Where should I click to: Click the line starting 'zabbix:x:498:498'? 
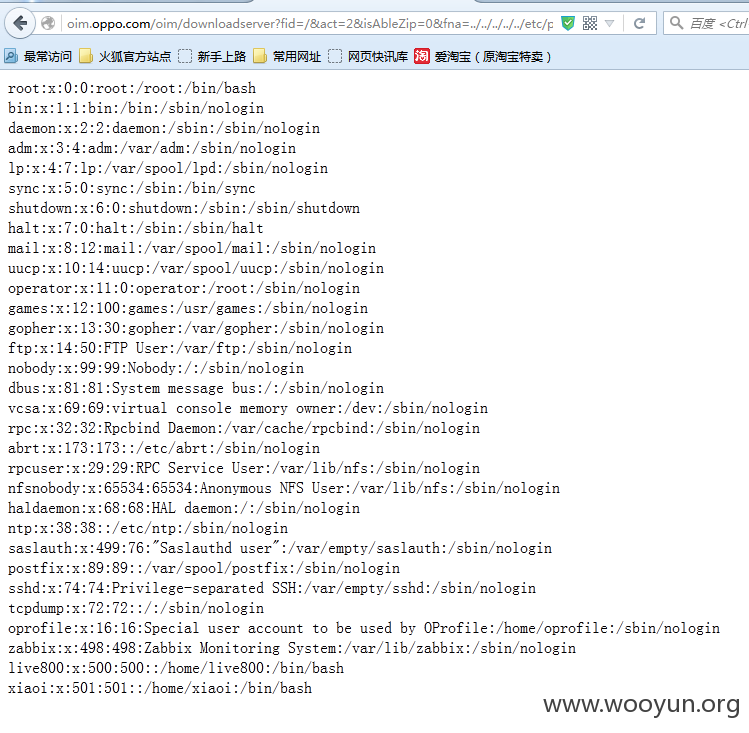click(x=292, y=648)
